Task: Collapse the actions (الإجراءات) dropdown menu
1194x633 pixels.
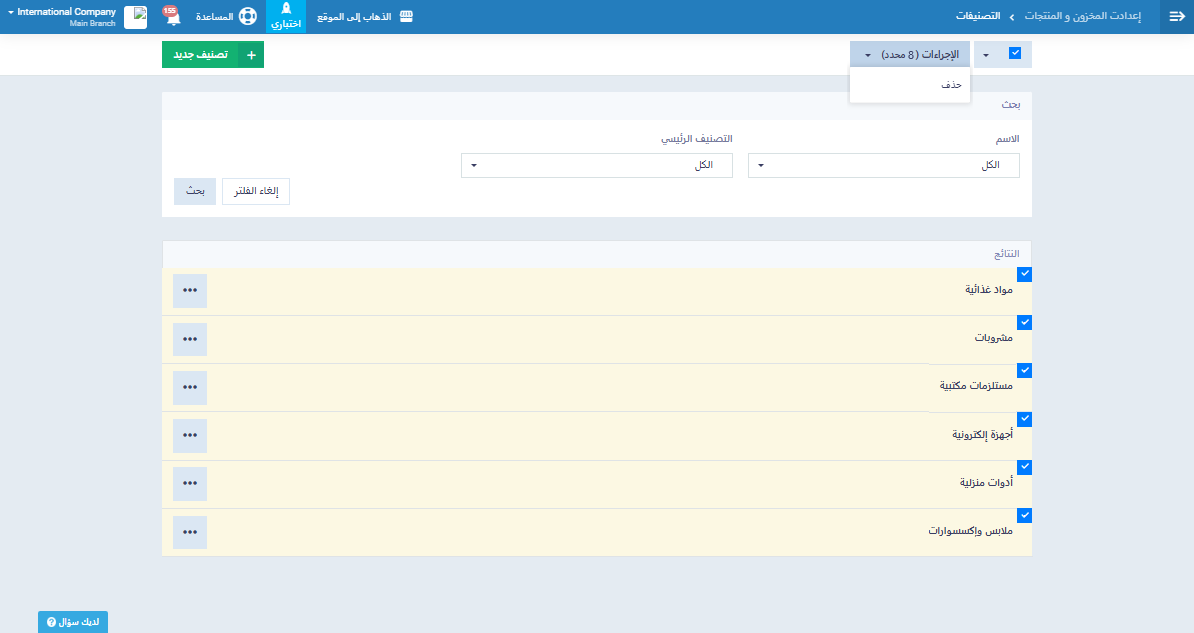Action: 910,55
